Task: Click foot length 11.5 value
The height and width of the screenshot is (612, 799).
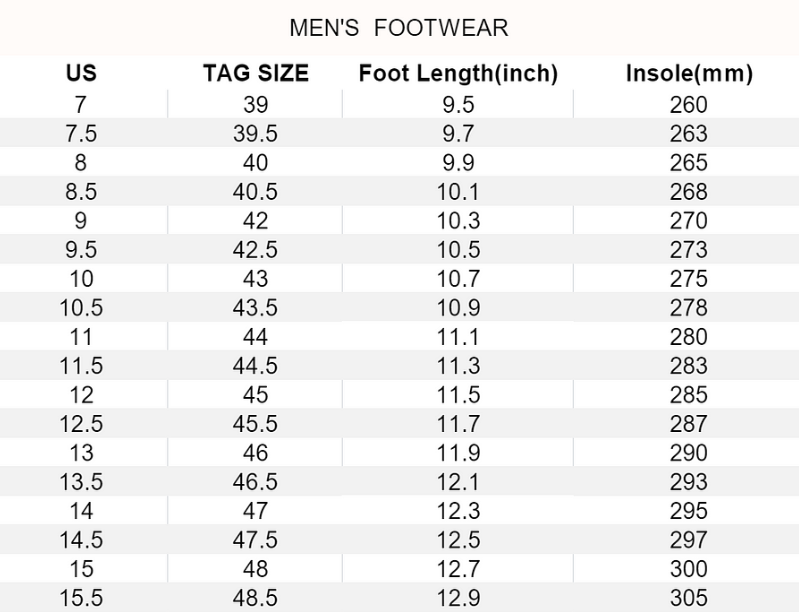Action: 457,395
